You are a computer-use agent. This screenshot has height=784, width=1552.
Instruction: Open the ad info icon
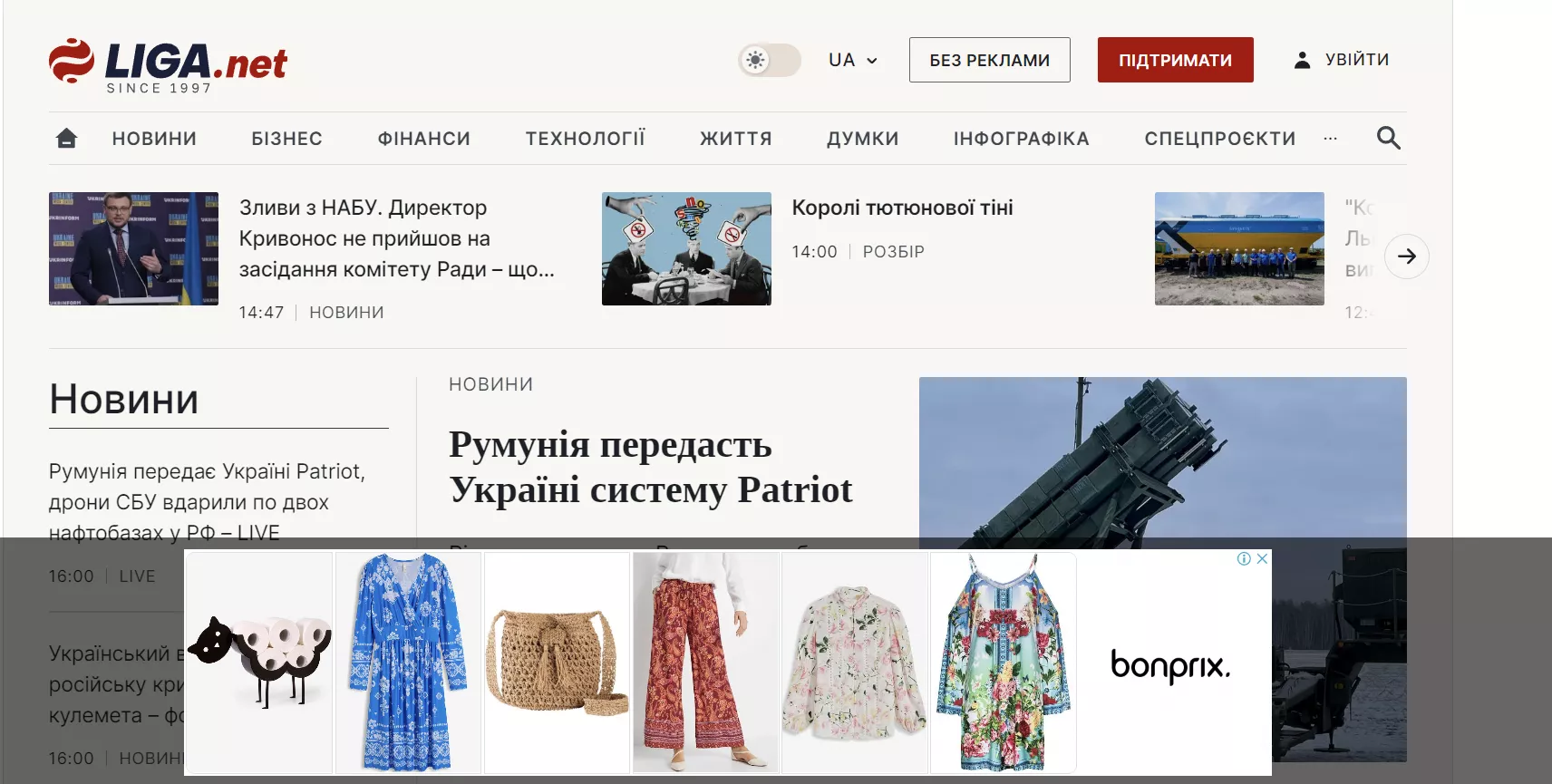coord(1244,558)
